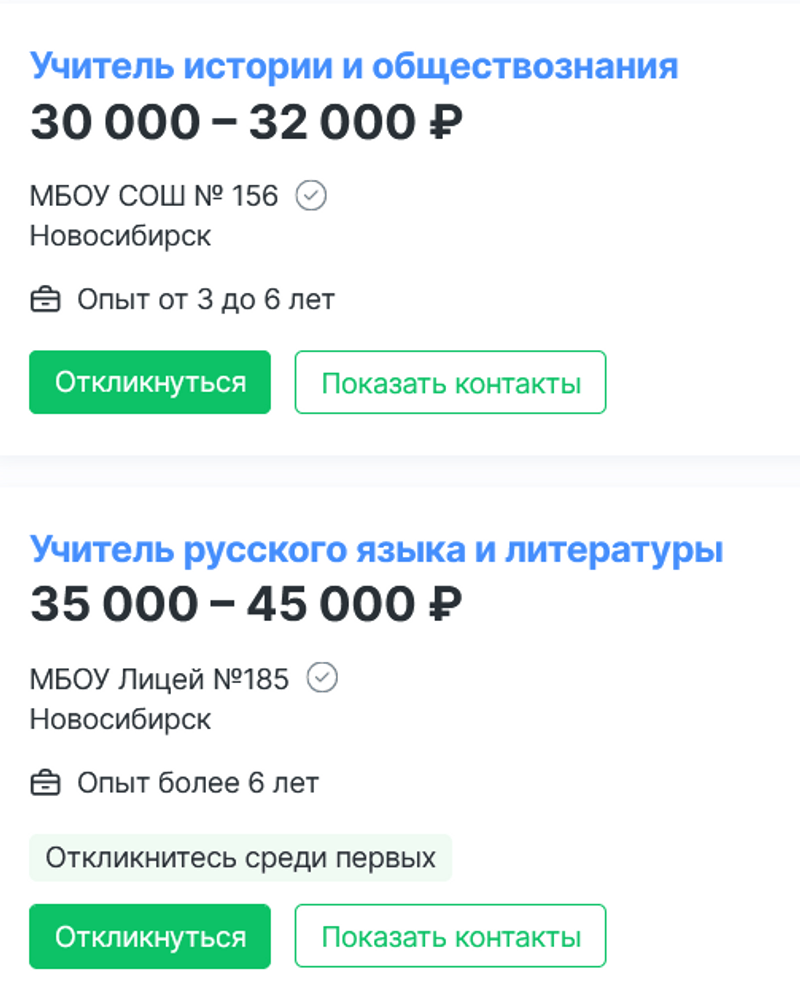Viewport: 800px width, 992px height.
Task: Click 'Новосибирск' under МБОУ СОШ № 156
Action: pyautogui.click(x=120, y=236)
